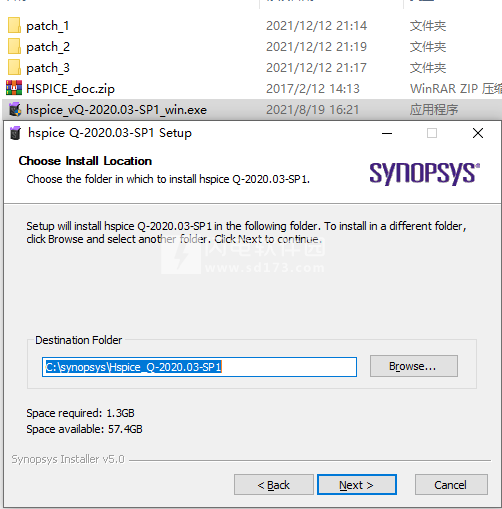Click the hspice Q-2020.03-SP1 Setup title text
Image resolution: width=502 pixels, height=509 pixels.
tap(110, 133)
